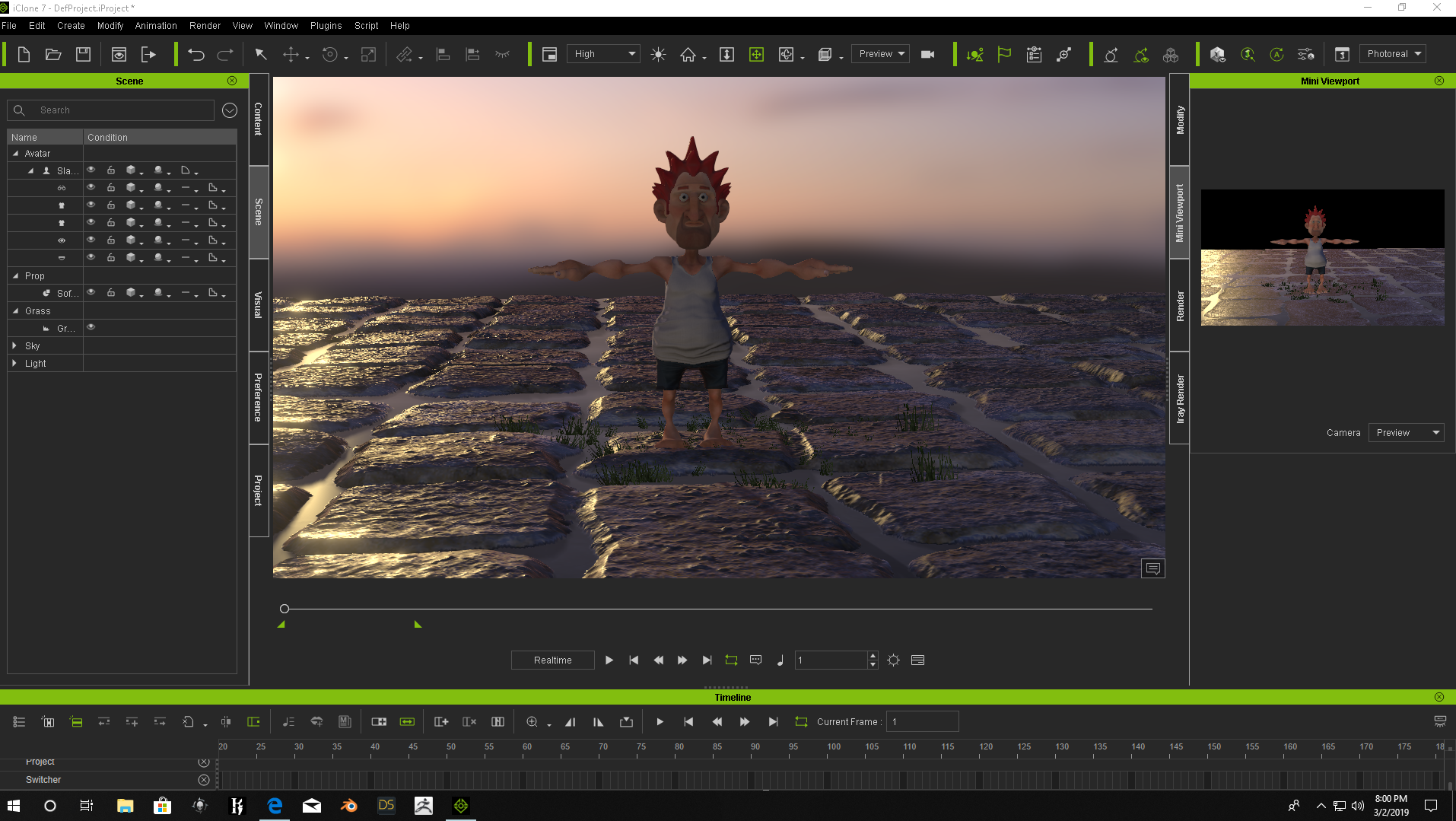Save project using the floppy disk icon
The width and height of the screenshot is (1456, 821).
pos(83,54)
